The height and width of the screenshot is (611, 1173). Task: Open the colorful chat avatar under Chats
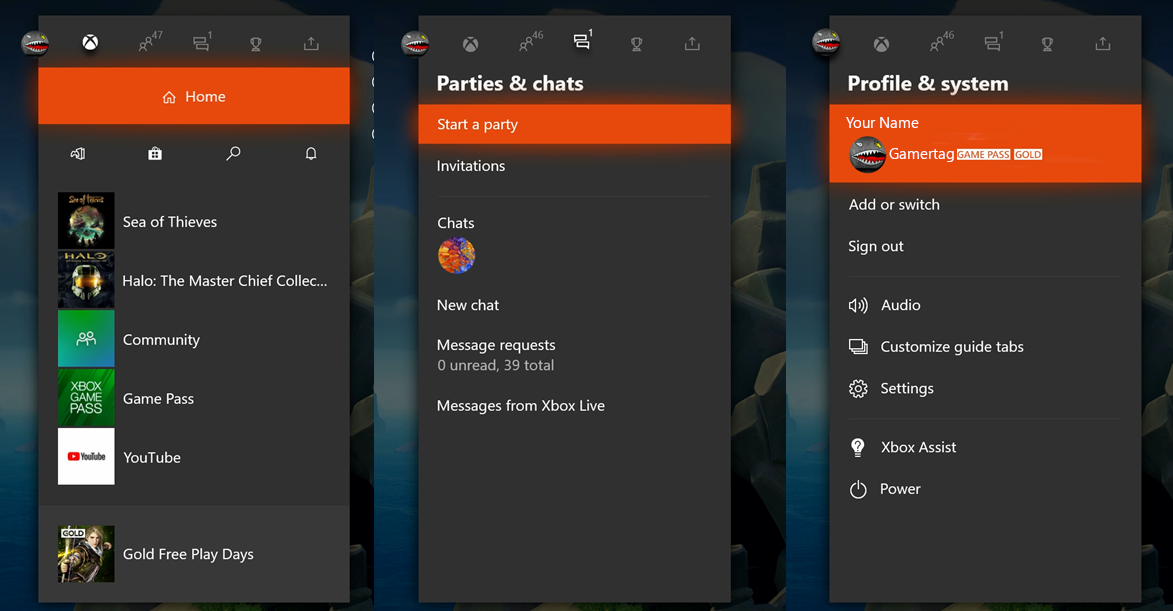point(456,256)
